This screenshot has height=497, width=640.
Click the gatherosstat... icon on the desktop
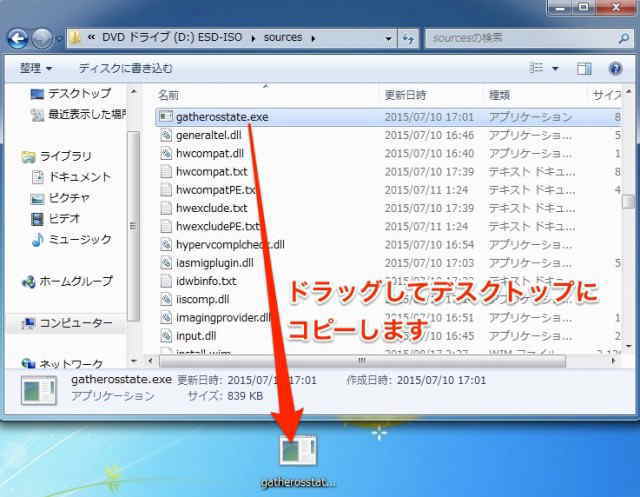click(298, 450)
